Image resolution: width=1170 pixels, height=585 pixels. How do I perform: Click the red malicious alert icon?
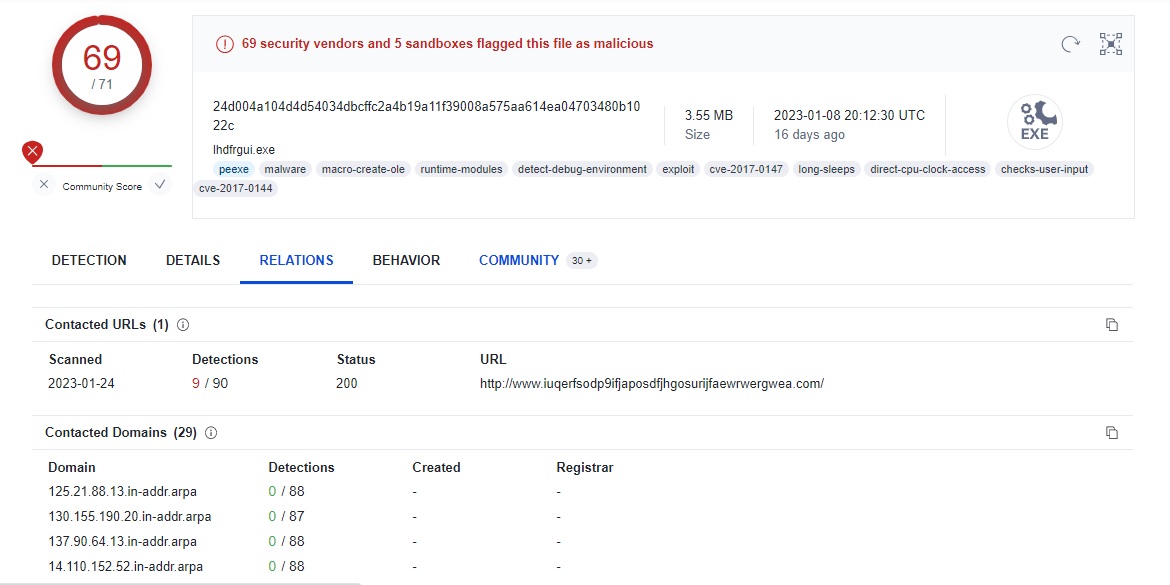[x=224, y=44]
